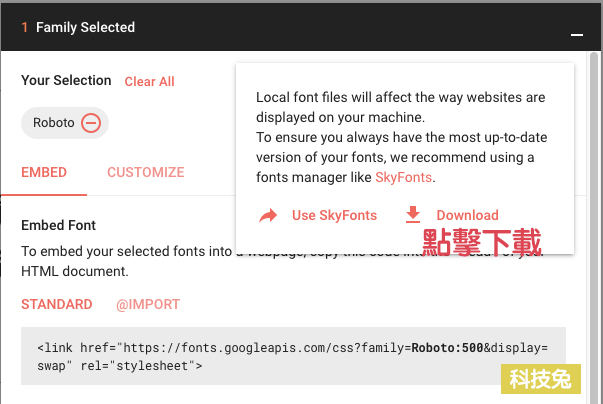Click the Your Selection label
603x404 pixels.
66,80
